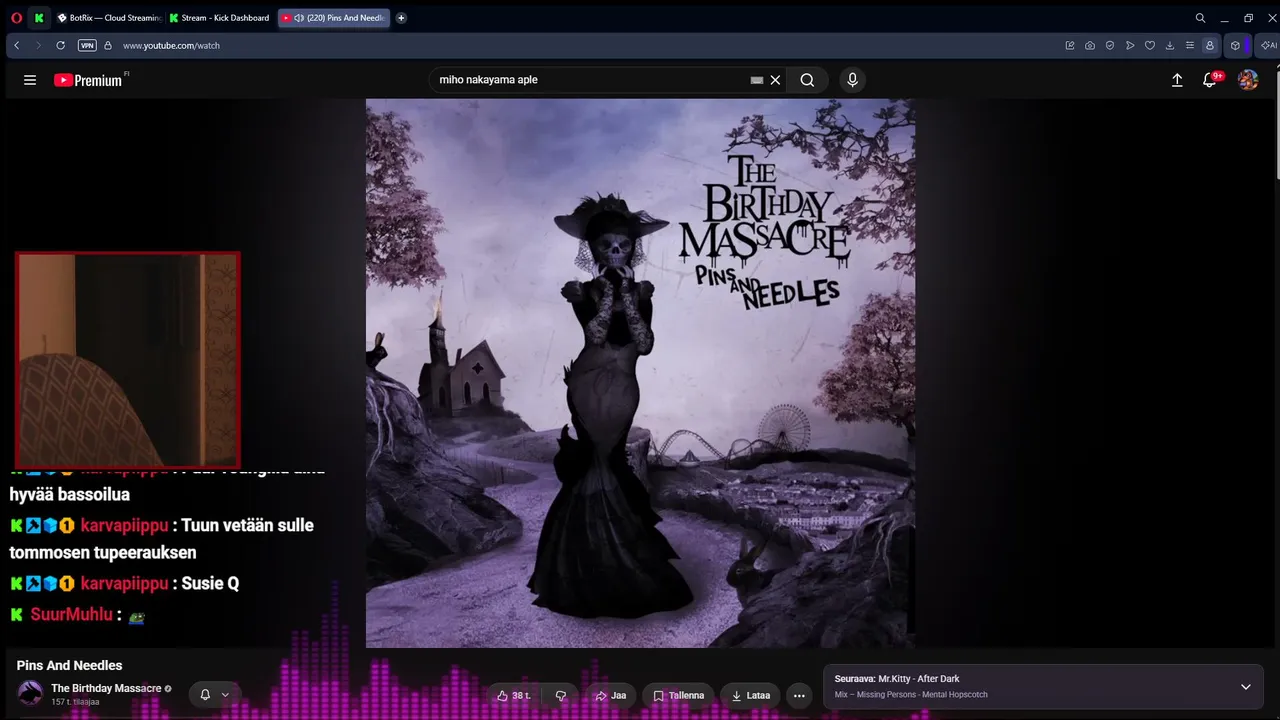Screen dimensions: 1280x720
Task: Click the chat message Susie Q
Action: 210,583
